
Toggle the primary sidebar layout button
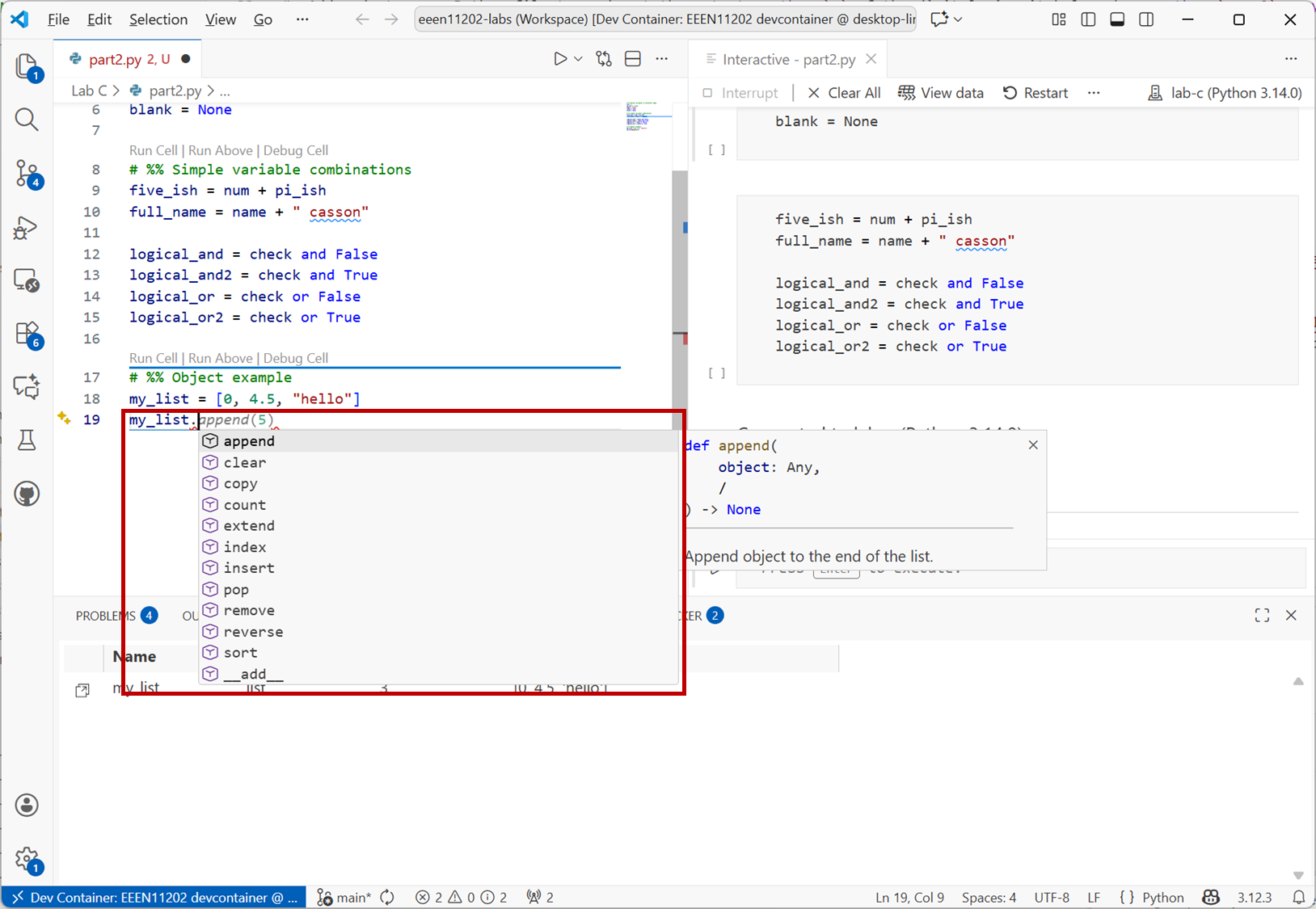point(1088,19)
